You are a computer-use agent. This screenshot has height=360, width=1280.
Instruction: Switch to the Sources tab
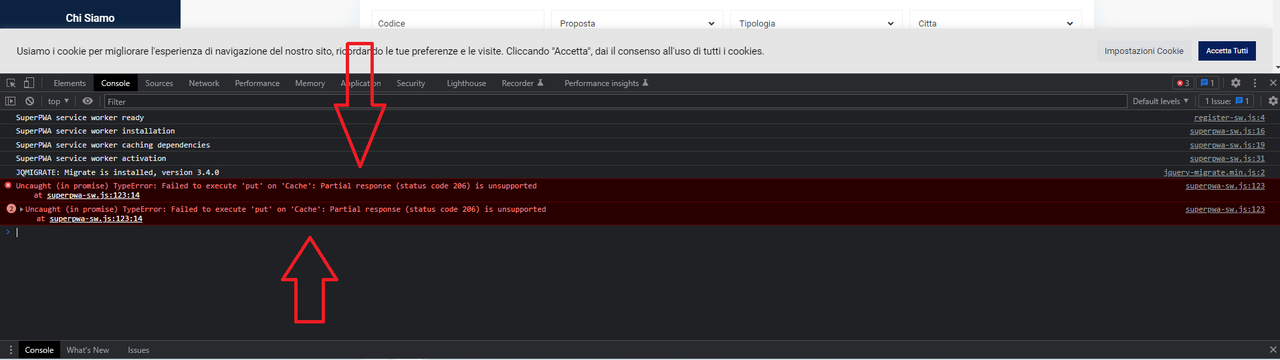click(159, 83)
